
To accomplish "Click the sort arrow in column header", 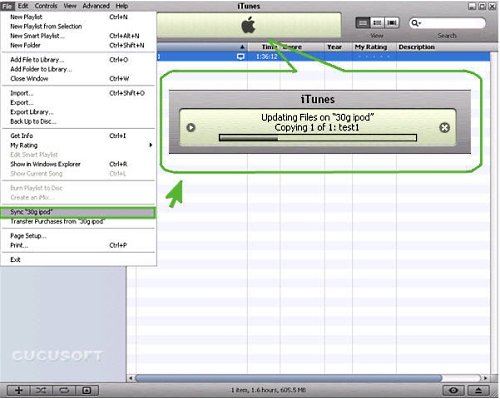I will 242,47.
